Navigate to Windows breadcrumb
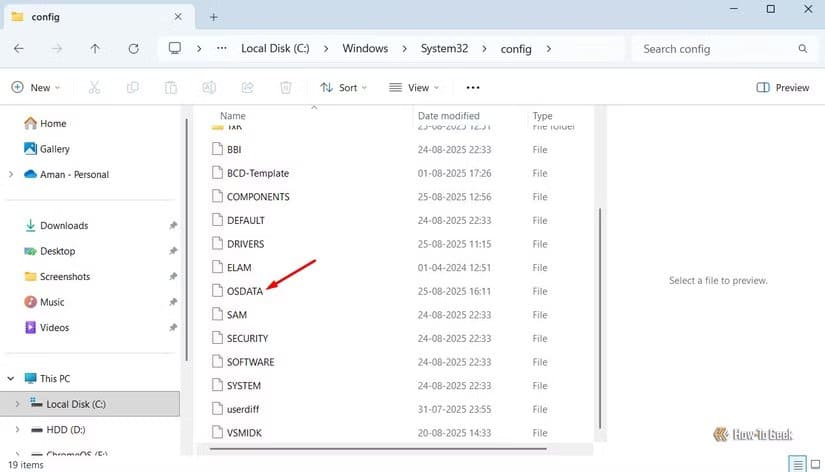Image resolution: width=825 pixels, height=472 pixels. [365, 48]
